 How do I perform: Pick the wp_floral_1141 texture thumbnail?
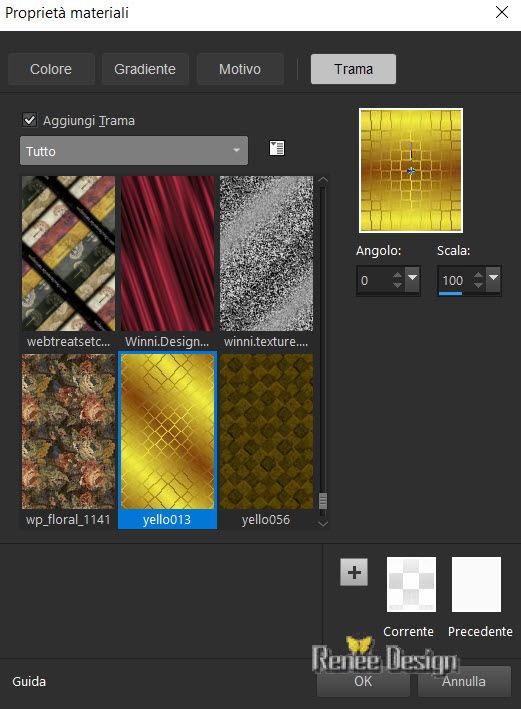click(x=68, y=440)
